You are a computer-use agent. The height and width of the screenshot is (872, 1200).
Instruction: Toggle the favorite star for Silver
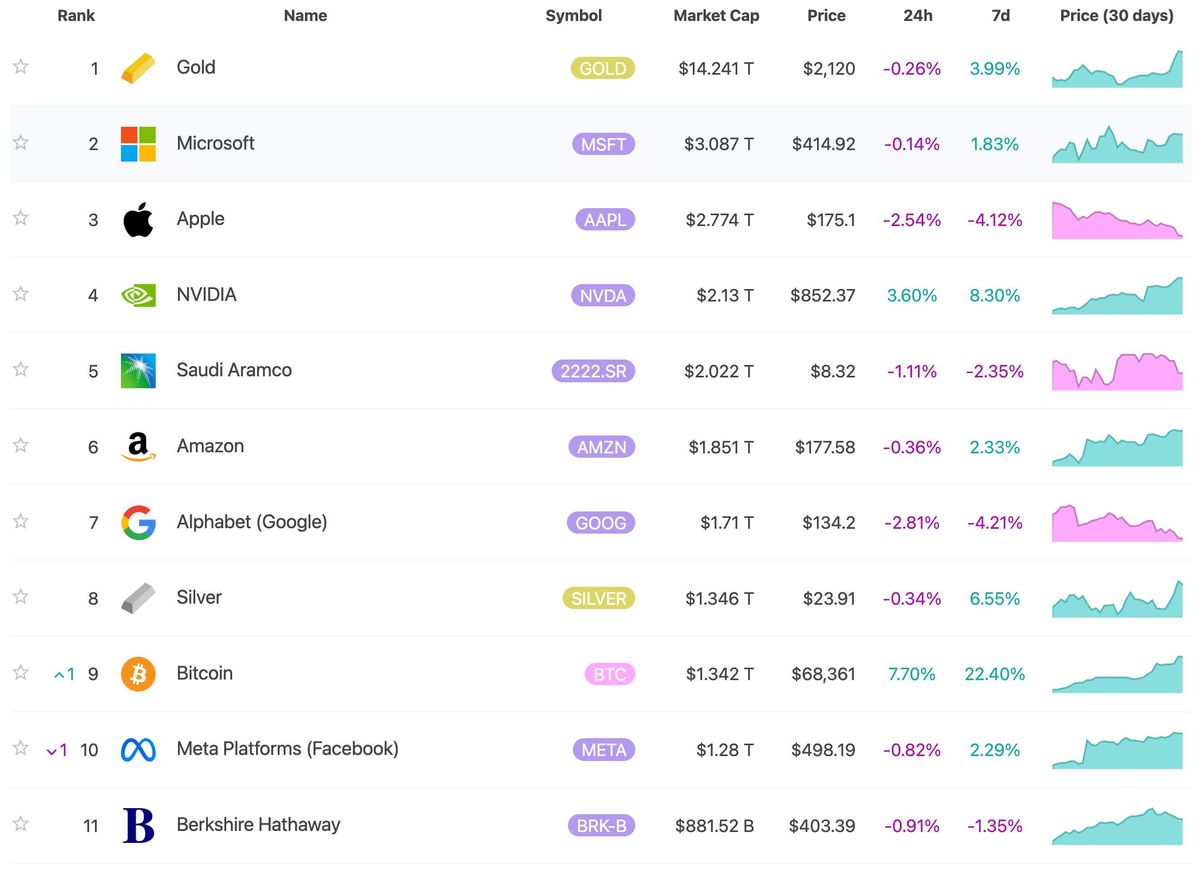pyautogui.click(x=20, y=597)
